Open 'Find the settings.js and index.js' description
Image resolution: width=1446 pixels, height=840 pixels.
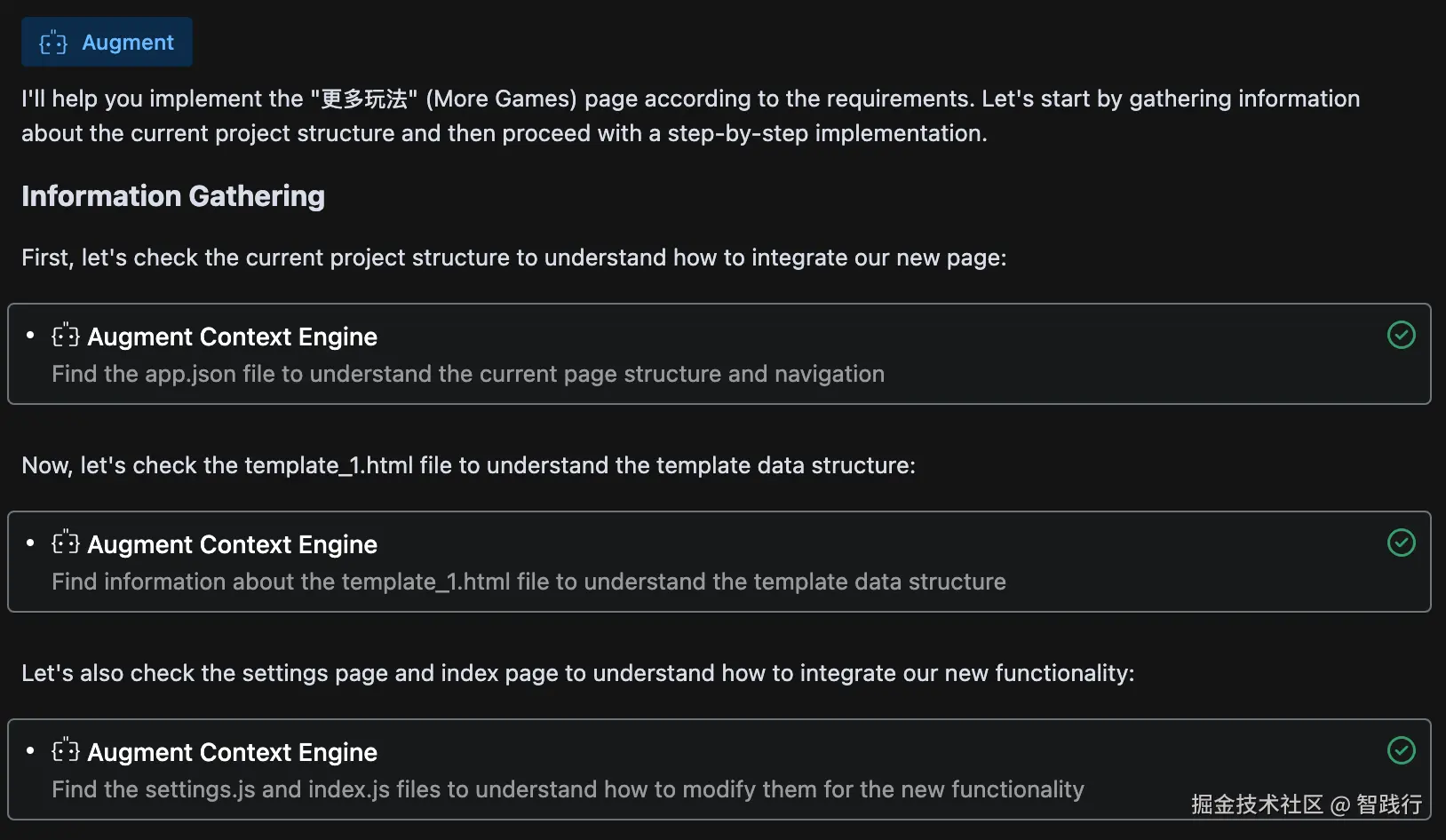pos(568,789)
